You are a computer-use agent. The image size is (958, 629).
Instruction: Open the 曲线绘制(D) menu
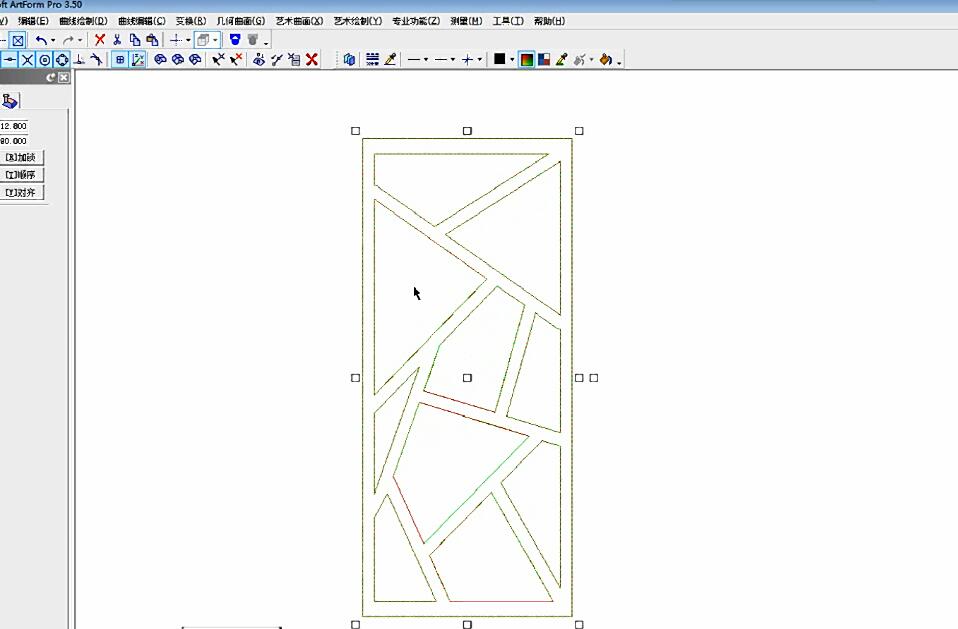pos(84,21)
